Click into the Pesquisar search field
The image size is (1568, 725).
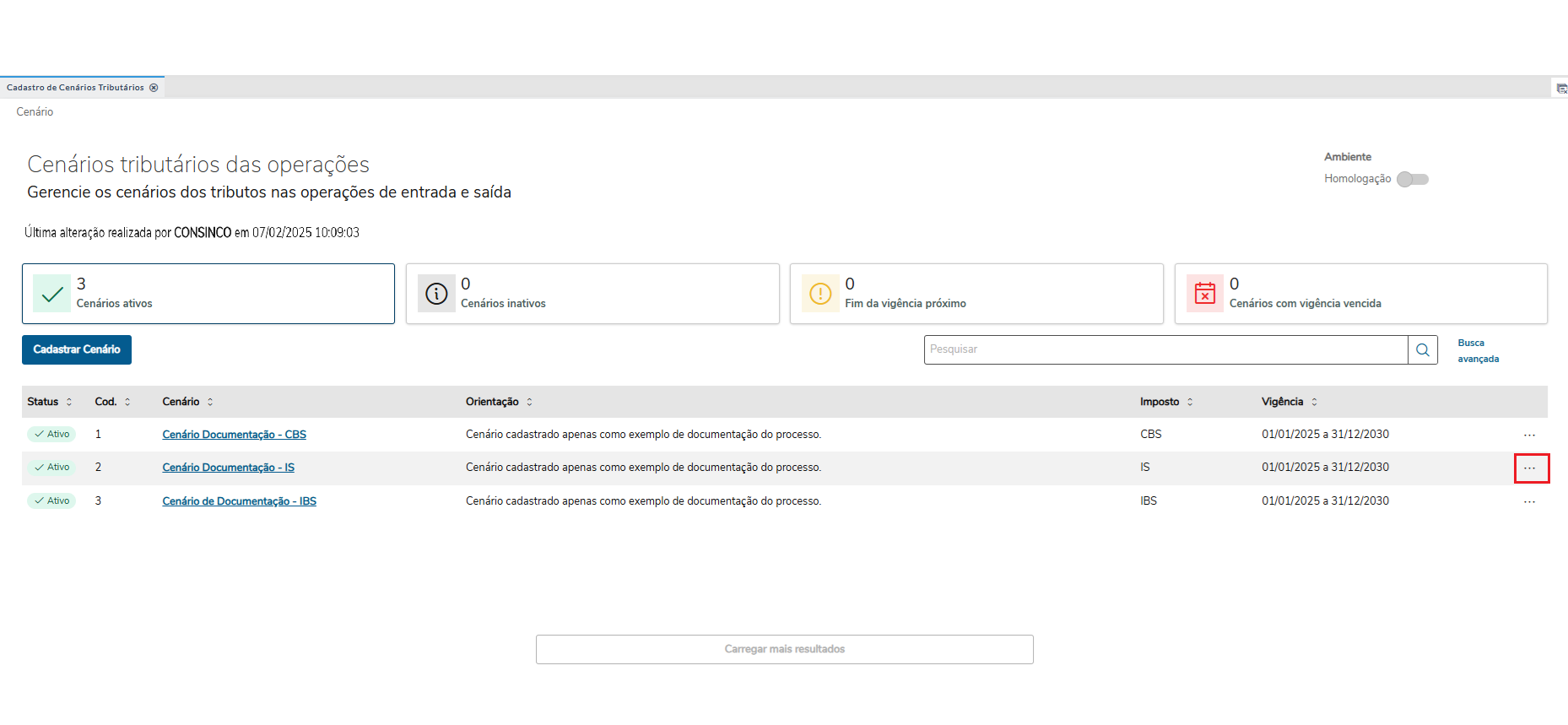pos(1165,349)
